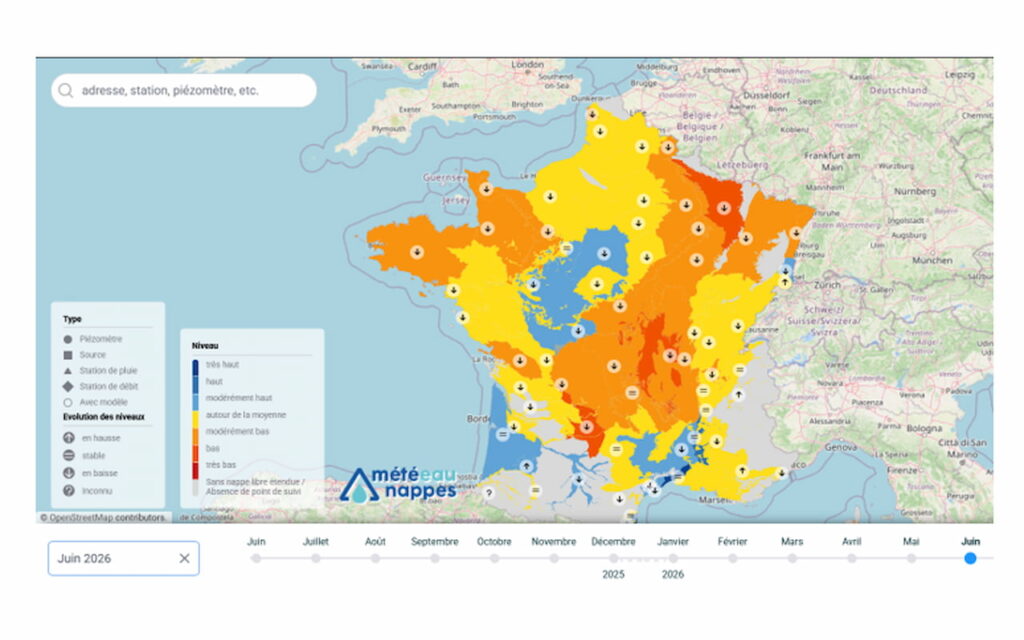
Task: Click the question-mark station marker on the map
Action: point(488,493)
